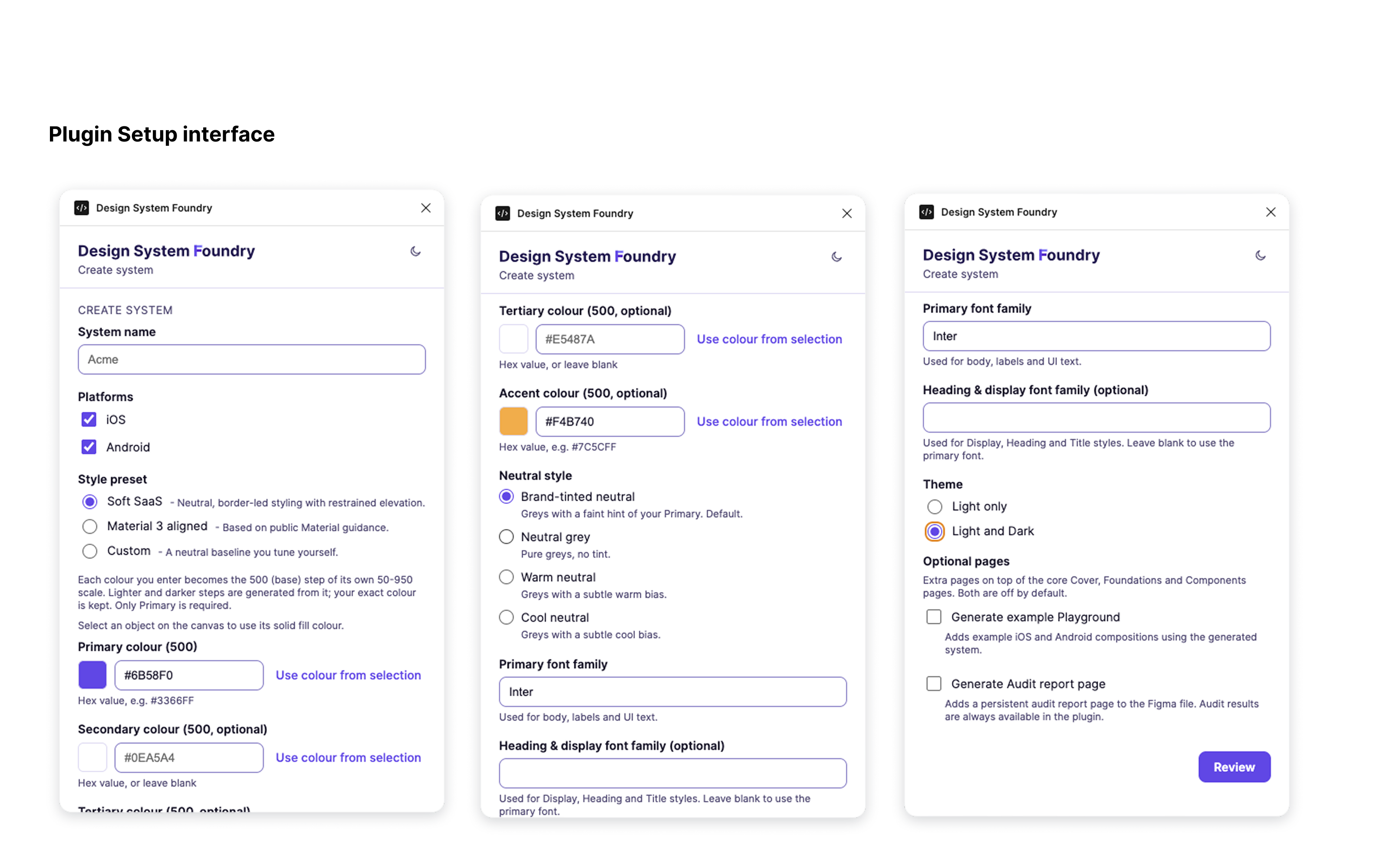Select Brand-tinted neutral style
This screenshot has width=1389, height=868.
(506, 496)
